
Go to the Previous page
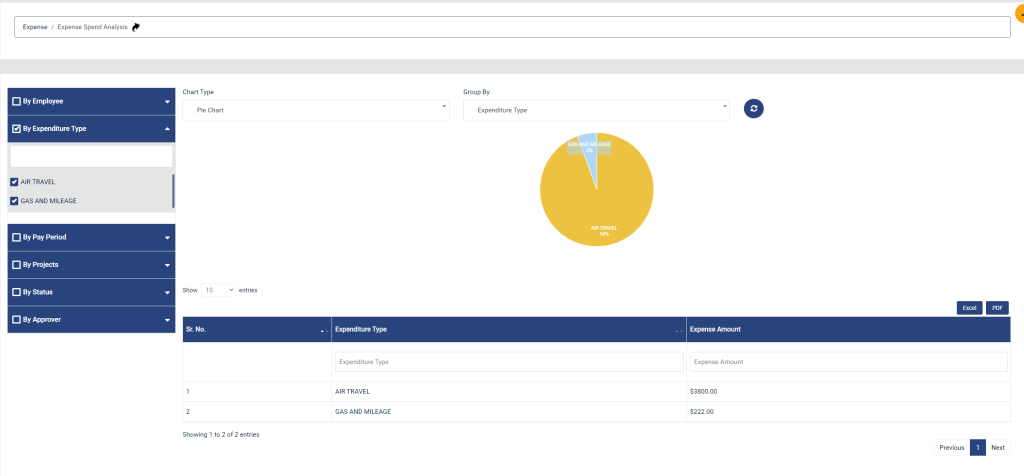pyautogui.click(x=952, y=447)
